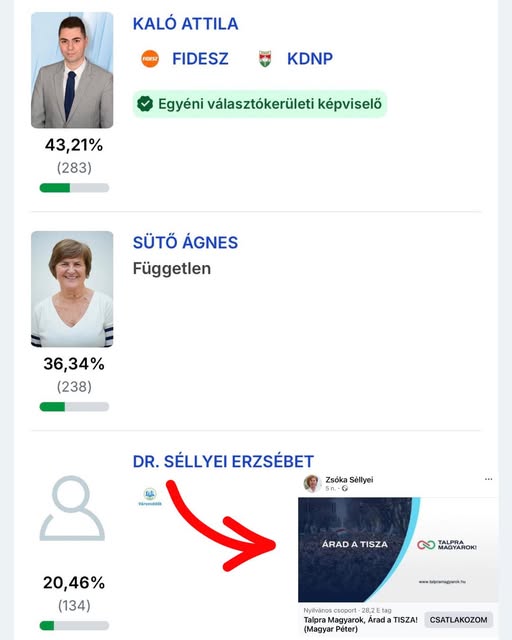The height and width of the screenshot is (640, 512).
Task: Click the CSATLAKOZOM join button
Action: tap(459, 620)
